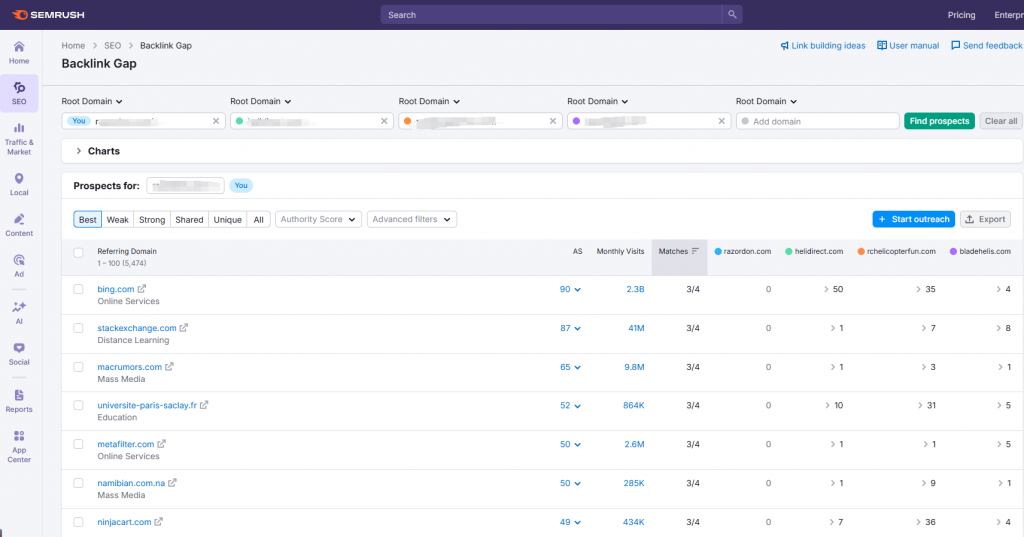Open ninjacart.com external link icon

pyautogui.click(x=159, y=522)
